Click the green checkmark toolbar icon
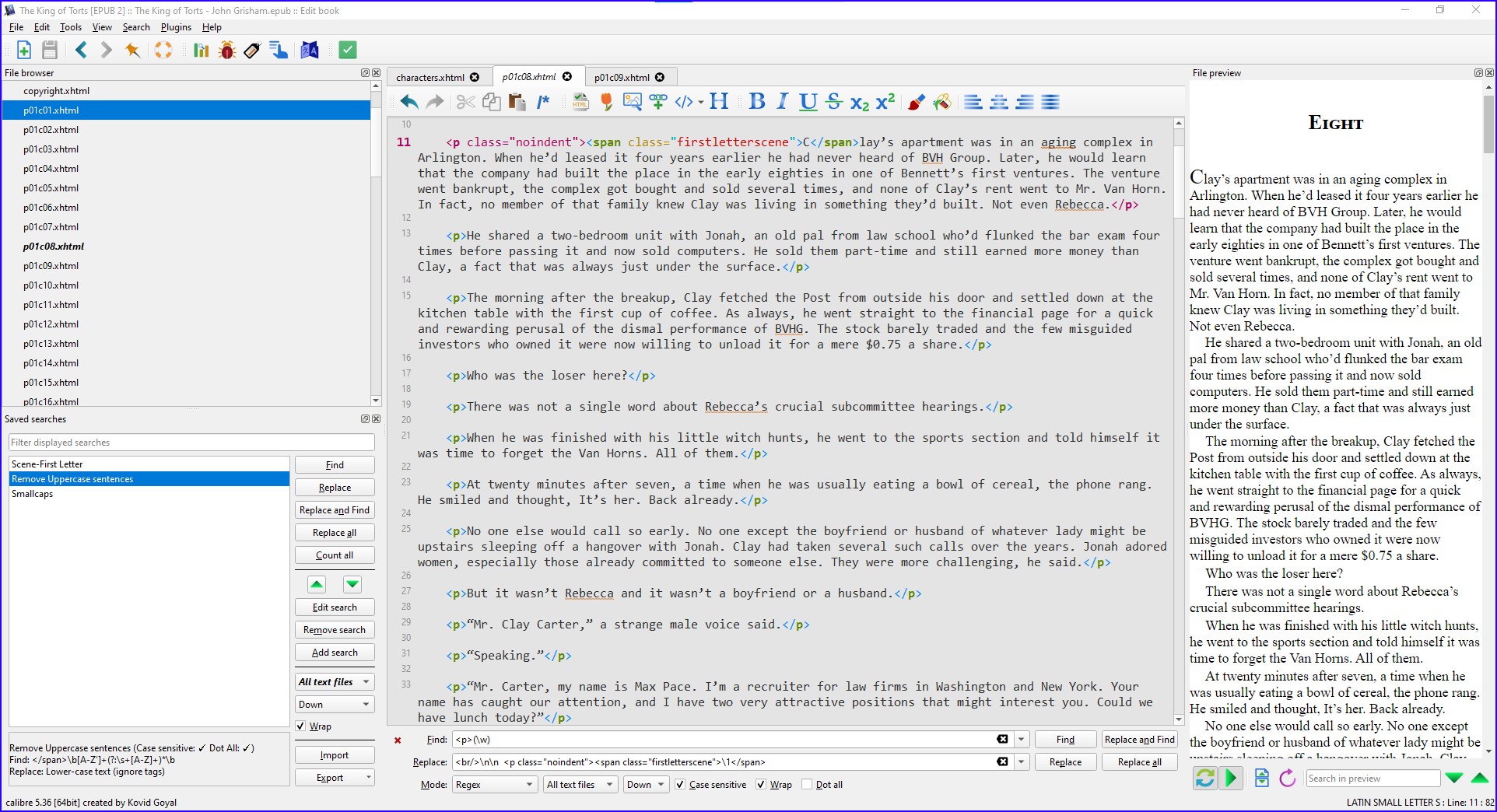The image size is (1497, 812). [348, 50]
